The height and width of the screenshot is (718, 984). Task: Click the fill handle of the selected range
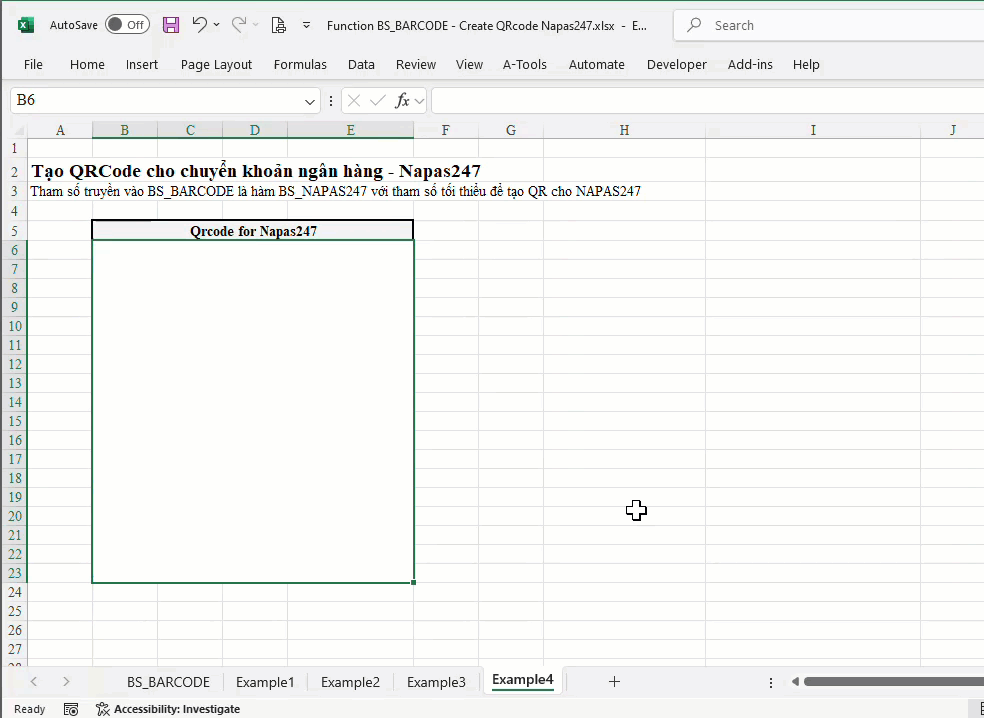pyautogui.click(x=414, y=582)
